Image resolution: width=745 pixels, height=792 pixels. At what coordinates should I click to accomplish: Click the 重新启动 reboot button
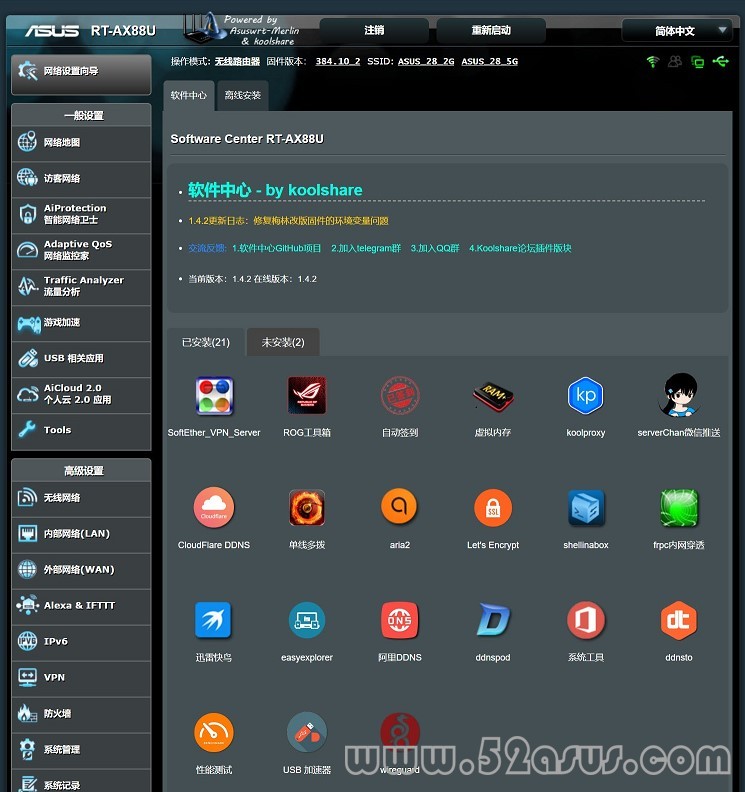(491, 30)
